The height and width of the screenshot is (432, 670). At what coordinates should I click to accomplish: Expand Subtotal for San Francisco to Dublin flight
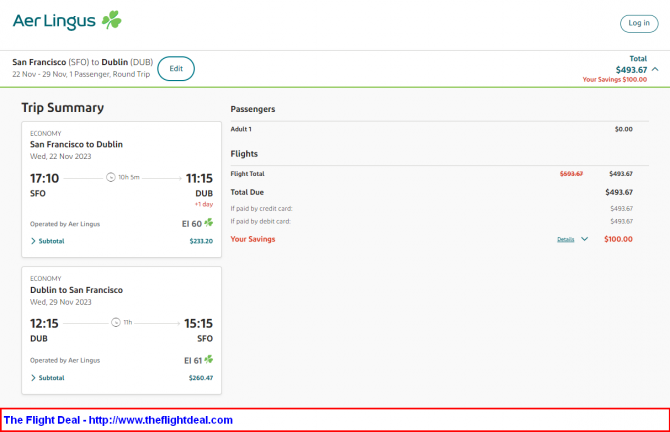(47, 241)
